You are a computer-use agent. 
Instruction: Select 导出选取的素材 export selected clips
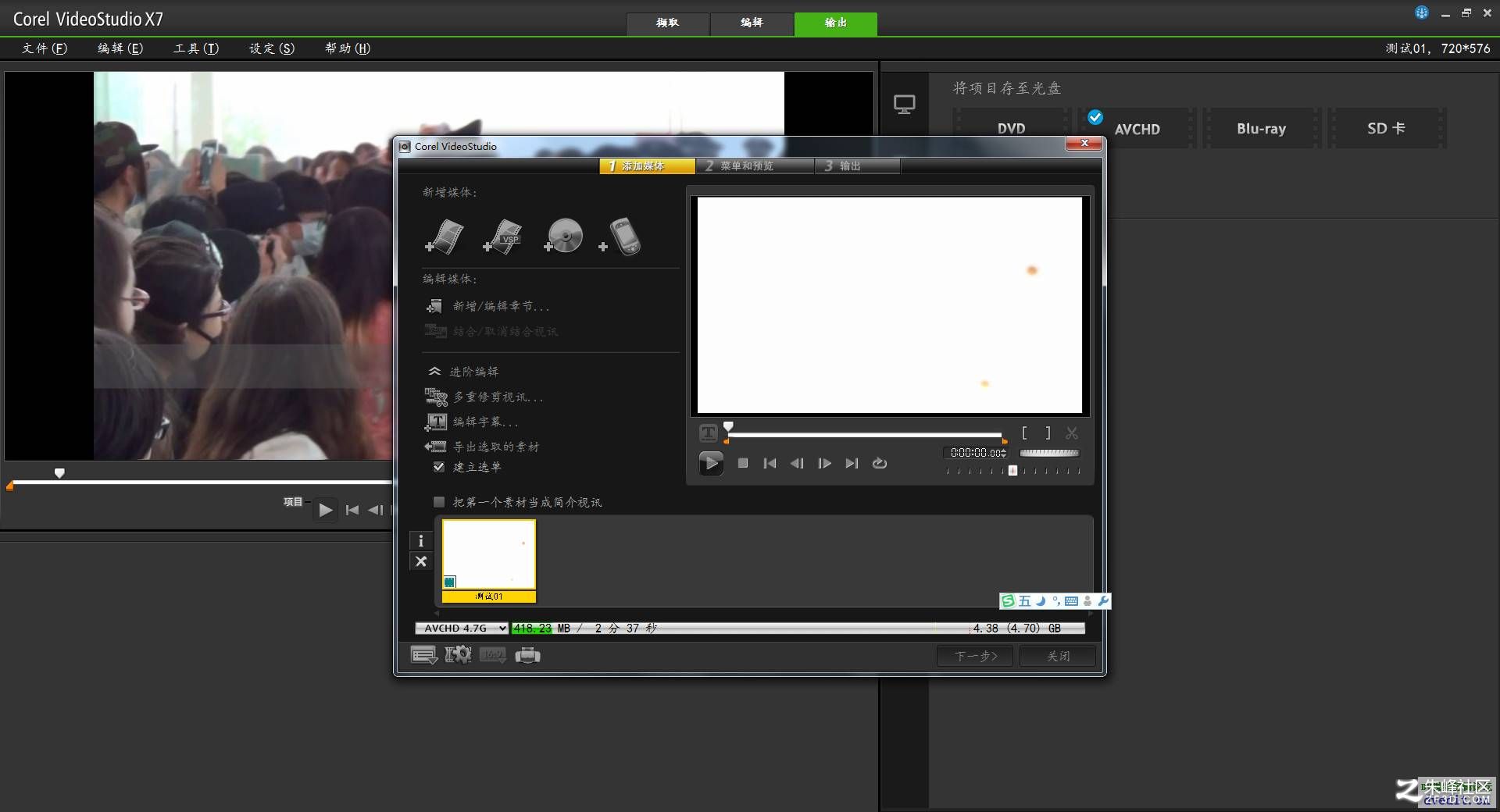click(x=482, y=447)
